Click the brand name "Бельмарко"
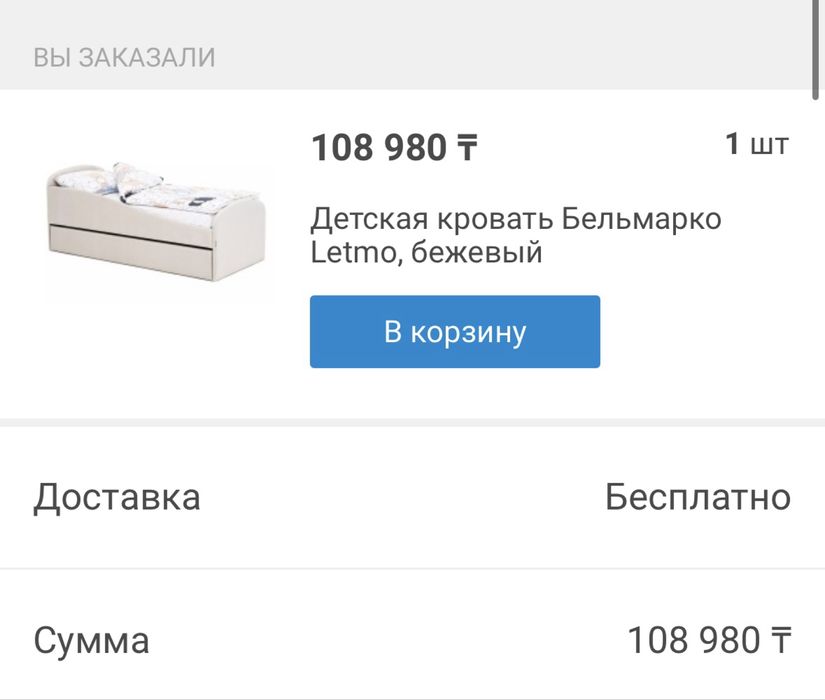 tap(640, 218)
